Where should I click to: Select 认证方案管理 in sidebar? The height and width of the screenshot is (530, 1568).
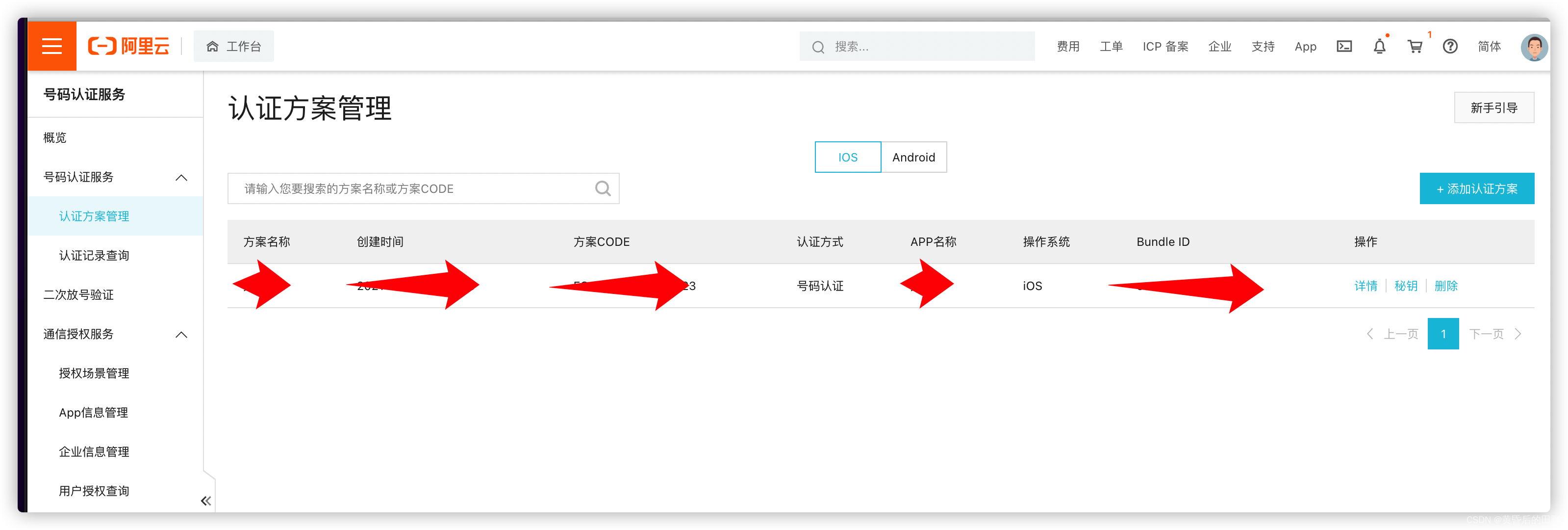point(116,216)
